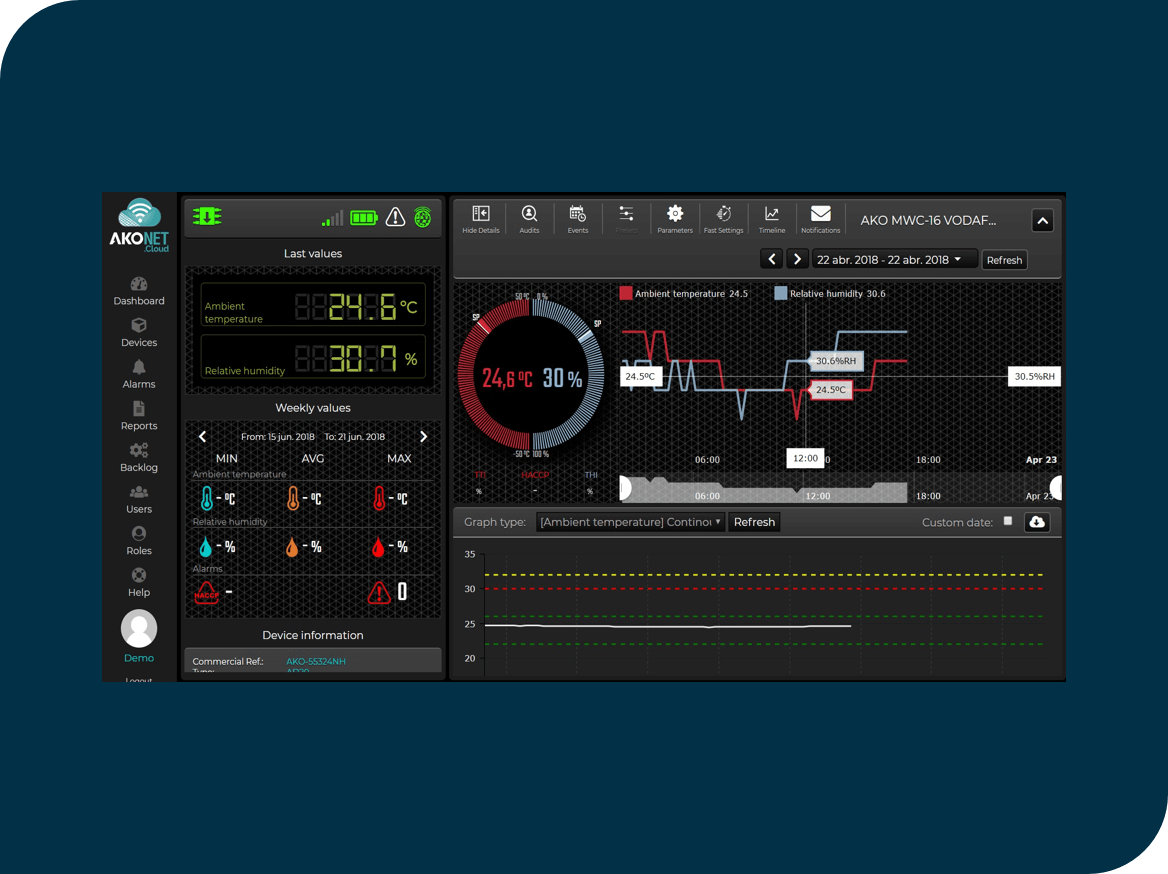Collapse the device panel with chevron
Image resolution: width=1168 pixels, height=874 pixels.
pos(1042,221)
